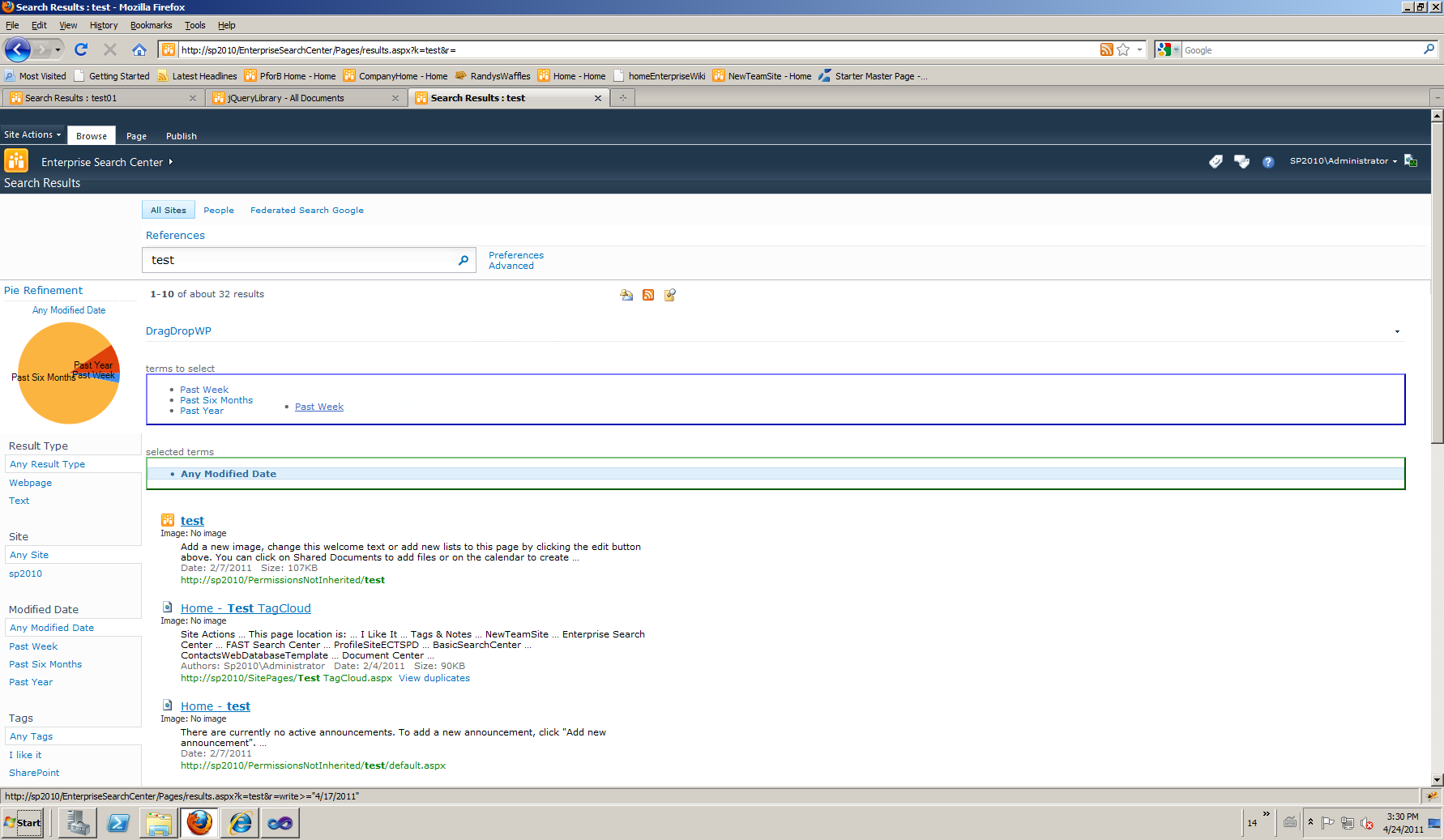Image resolution: width=1444 pixels, height=840 pixels.
Task: Open Firefox from the taskbar
Action: 199,823
